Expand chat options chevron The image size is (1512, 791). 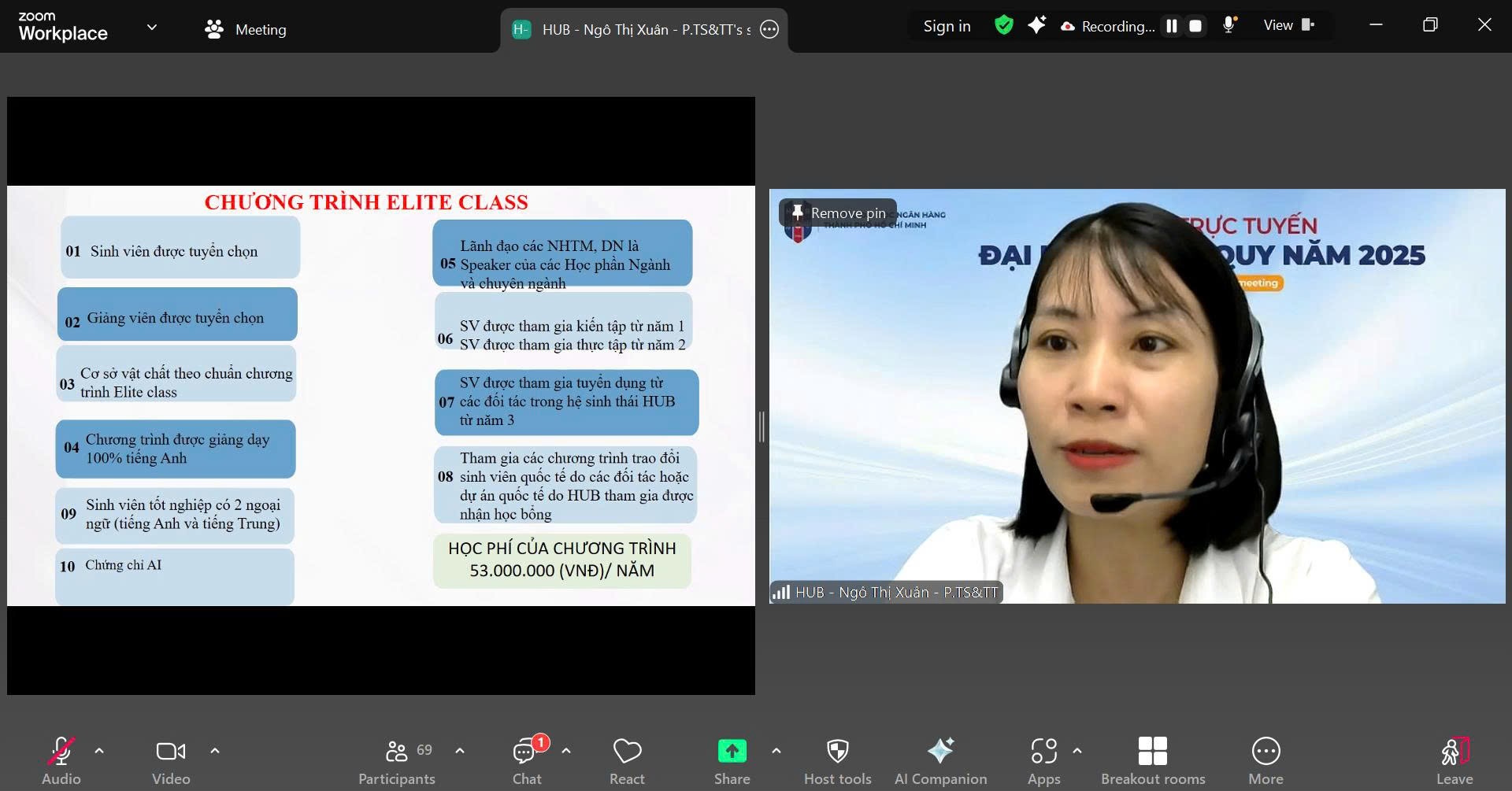tap(566, 751)
